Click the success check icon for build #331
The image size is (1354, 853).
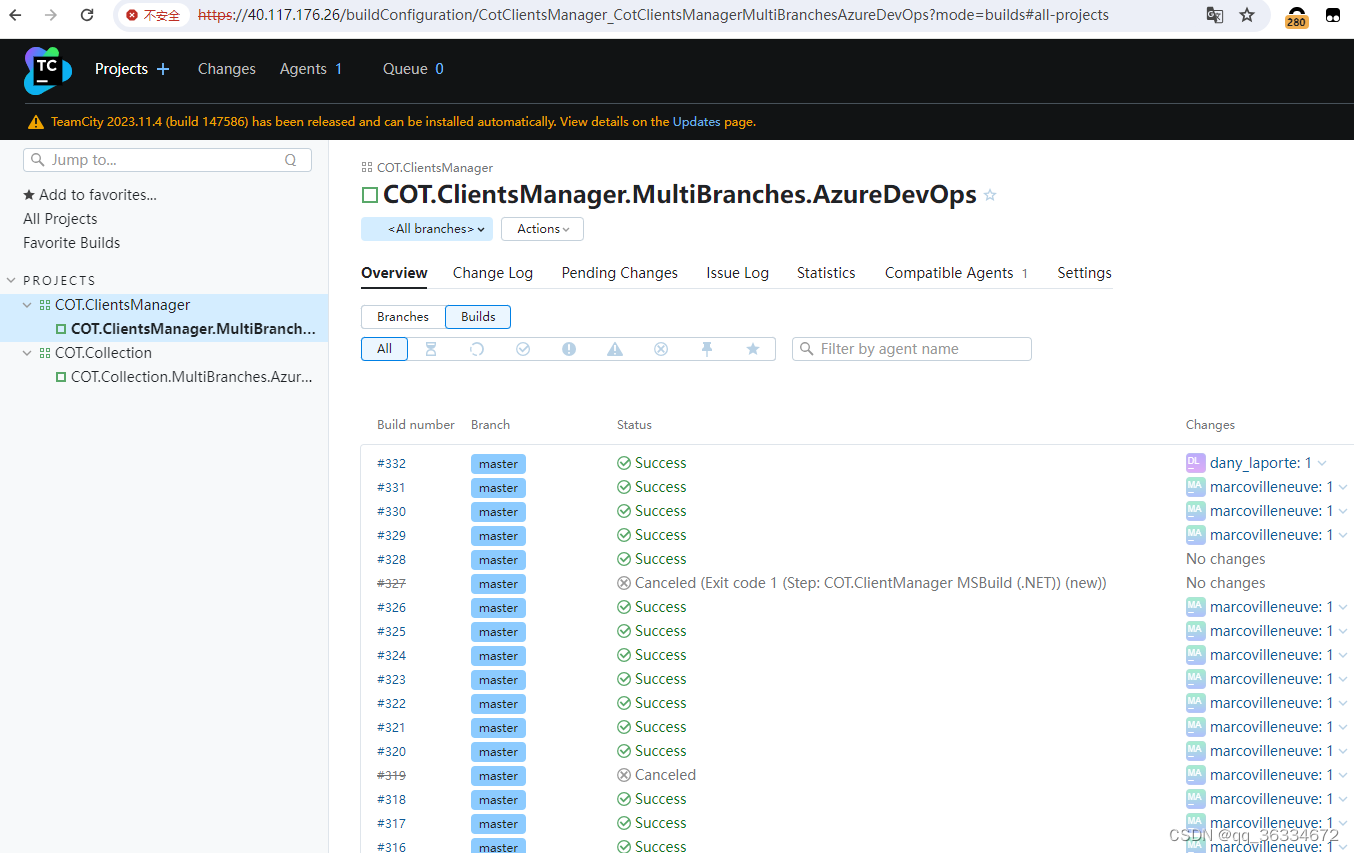pyautogui.click(x=624, y=487)
